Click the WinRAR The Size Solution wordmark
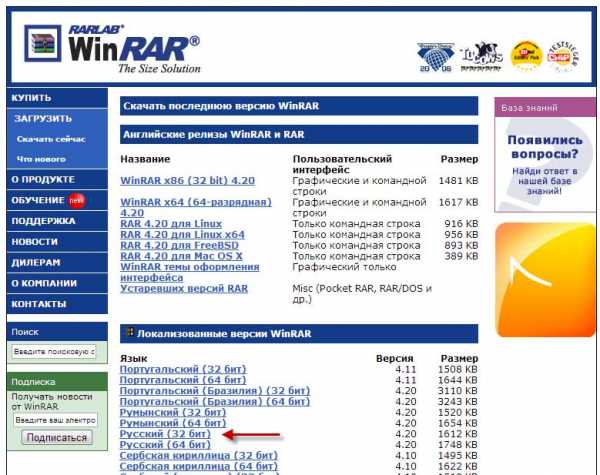 (x=134, y=49)
